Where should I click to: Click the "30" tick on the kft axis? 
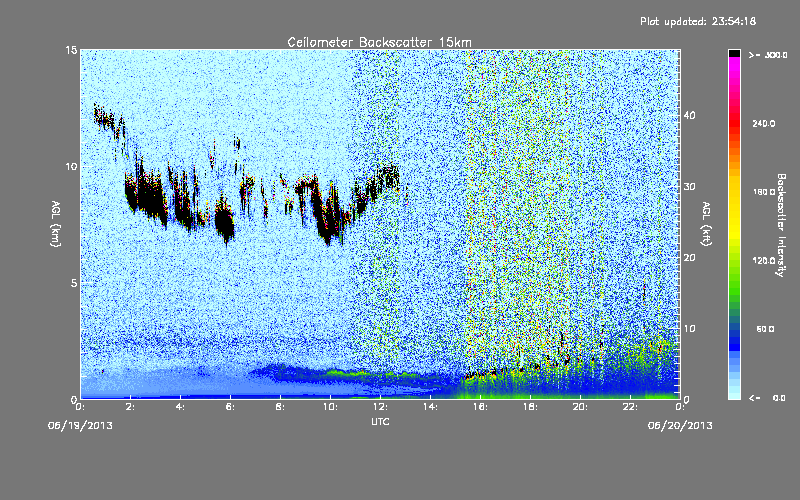[689, 186]
